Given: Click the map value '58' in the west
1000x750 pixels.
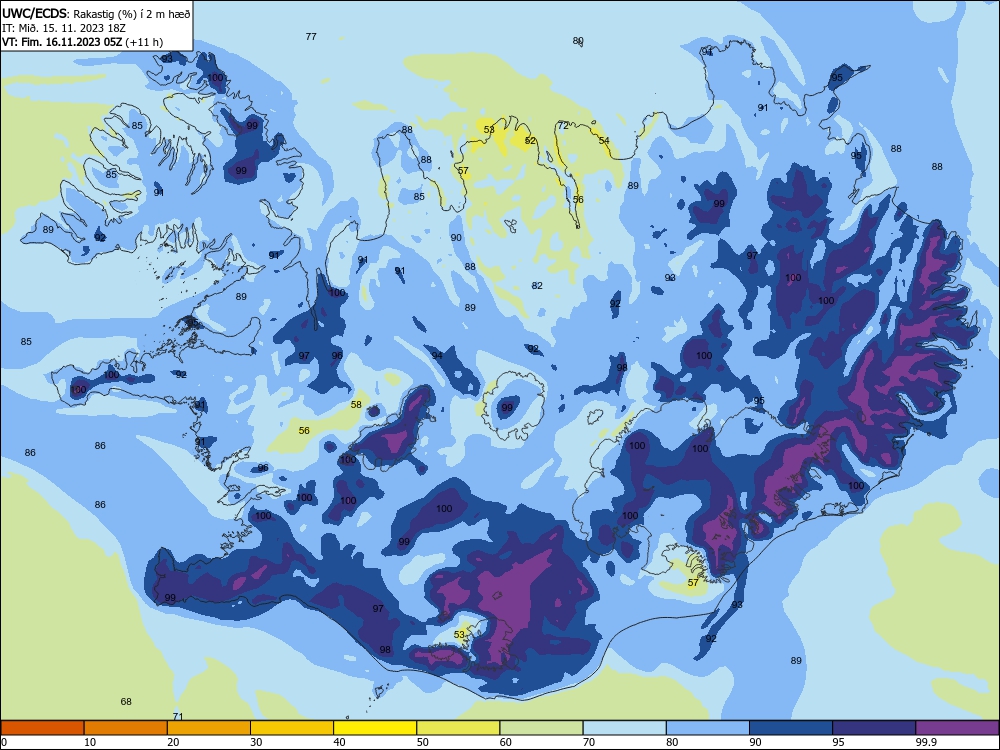Looking at the screenshot, I should (x=356, y=404).
